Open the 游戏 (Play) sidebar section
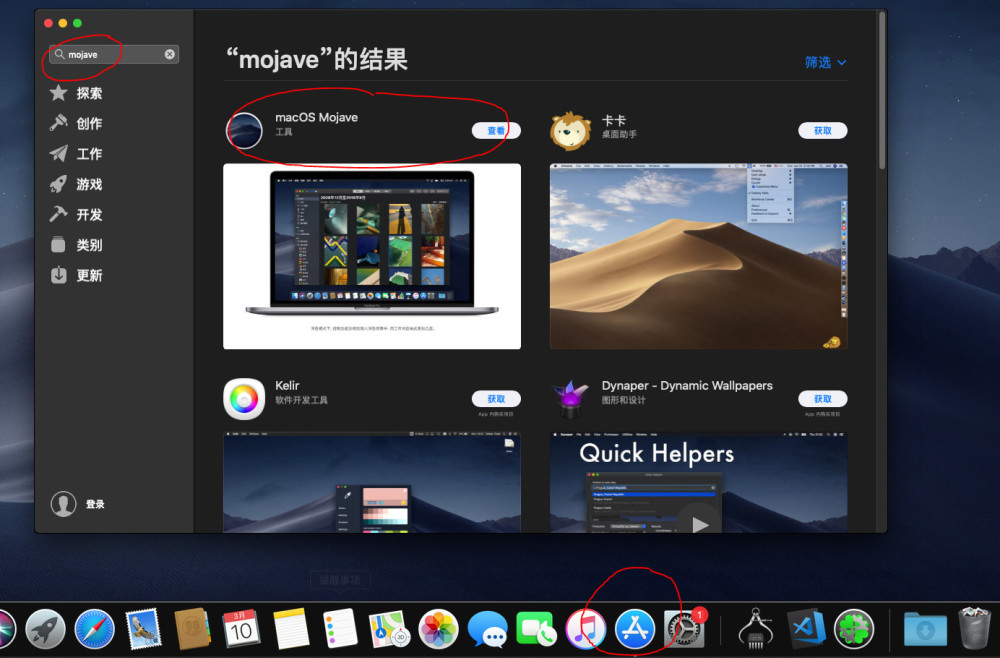Viewport: 1000px width, 658px height. (x=76, y=184)
